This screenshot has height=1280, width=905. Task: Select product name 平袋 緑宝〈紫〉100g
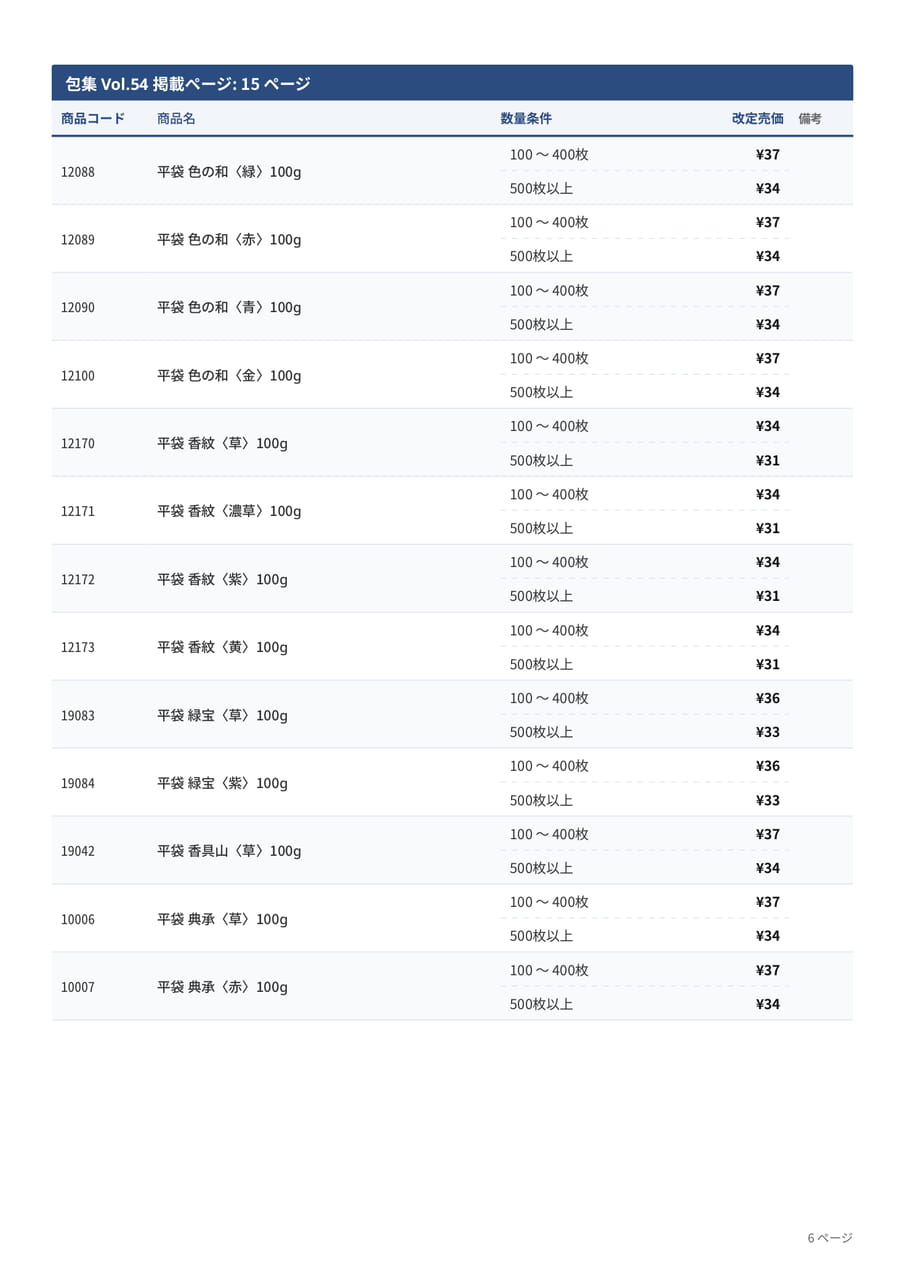222,783
